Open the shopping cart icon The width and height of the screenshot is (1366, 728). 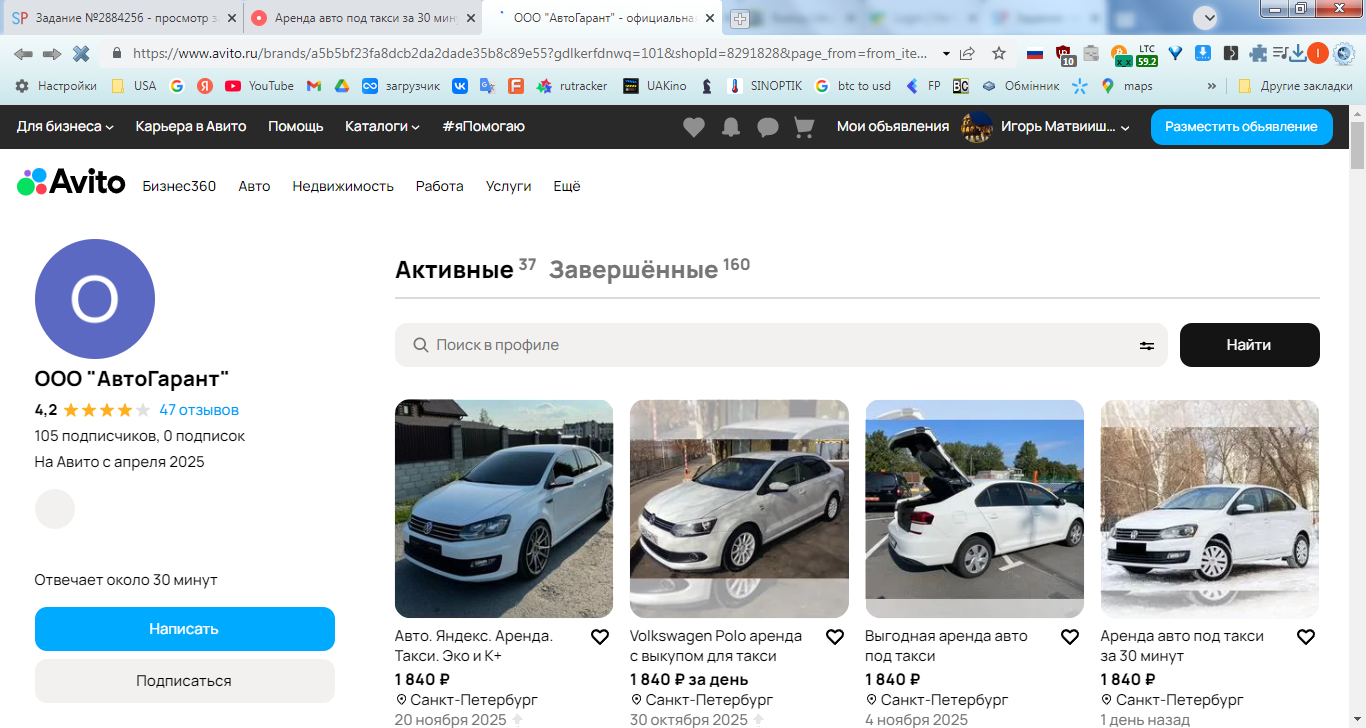click(804, 127)
